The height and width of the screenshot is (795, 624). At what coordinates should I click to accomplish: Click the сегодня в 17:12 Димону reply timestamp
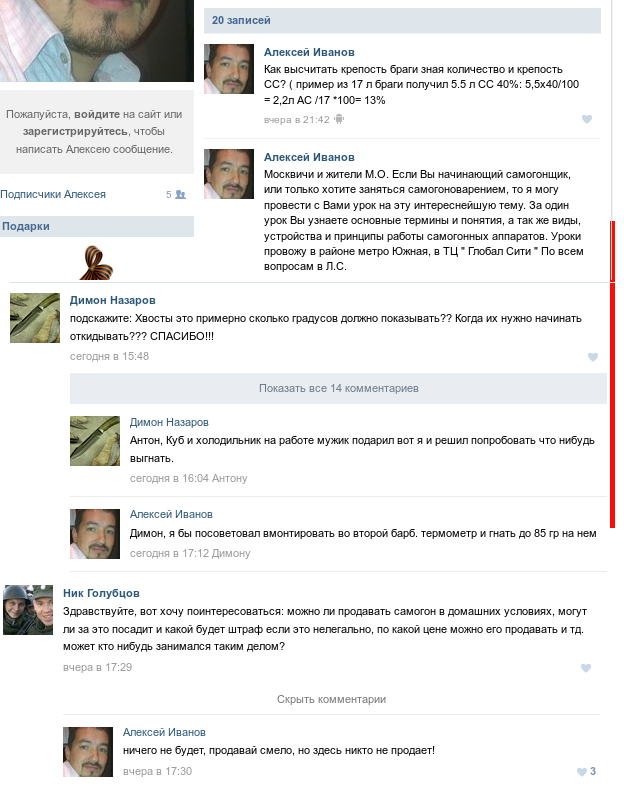[190, 553]
